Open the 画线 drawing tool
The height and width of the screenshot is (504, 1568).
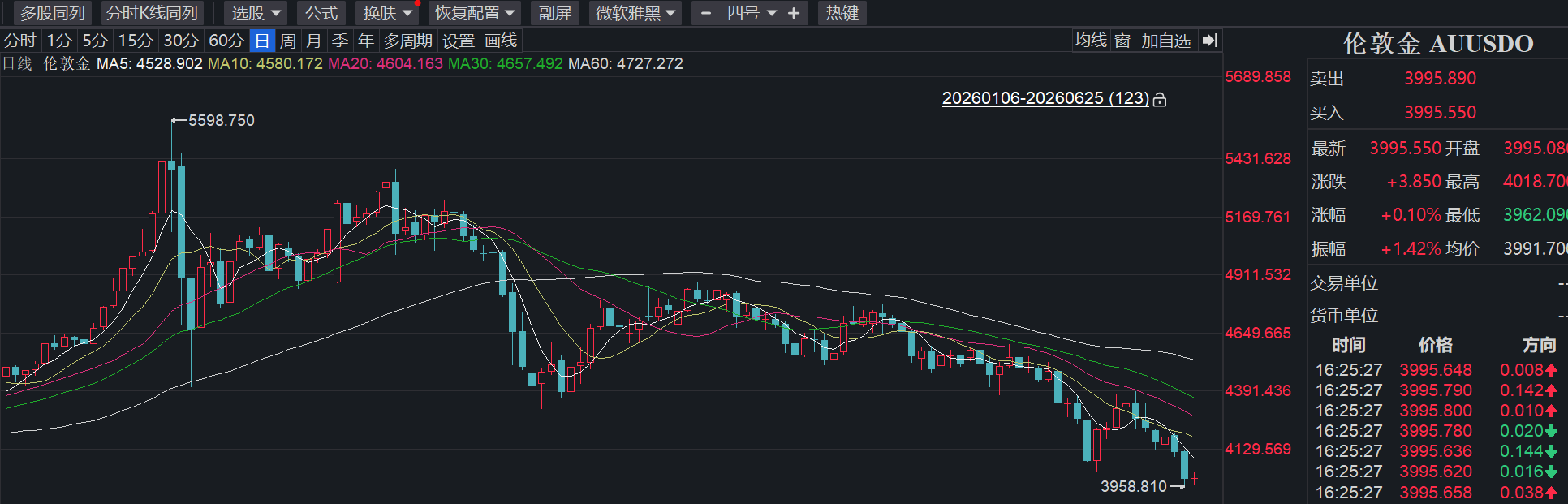pos(501,41)
